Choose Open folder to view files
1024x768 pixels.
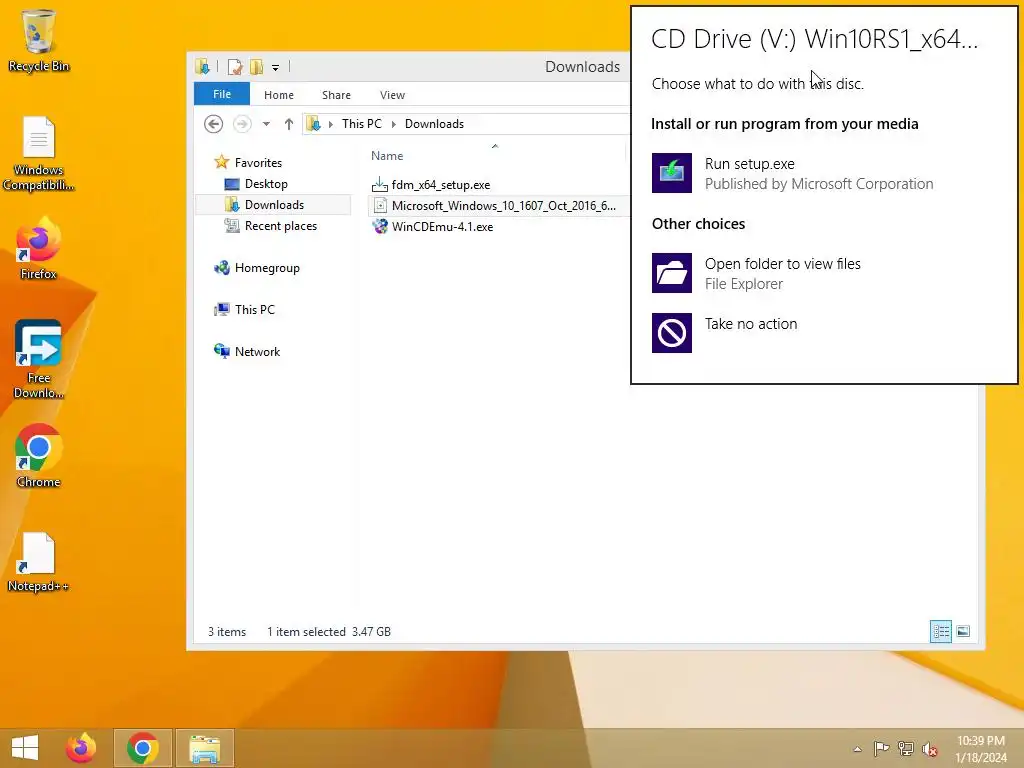tap(782, 273)
